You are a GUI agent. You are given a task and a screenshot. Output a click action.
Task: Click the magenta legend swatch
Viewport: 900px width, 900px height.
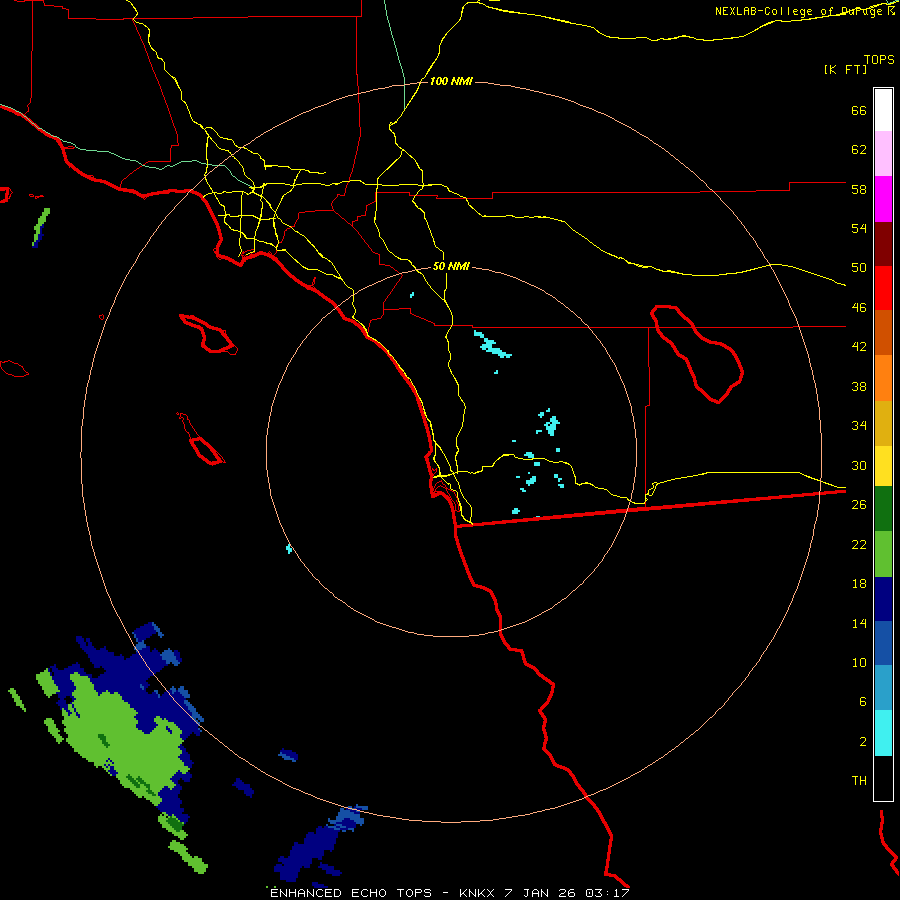pos(883,199)
